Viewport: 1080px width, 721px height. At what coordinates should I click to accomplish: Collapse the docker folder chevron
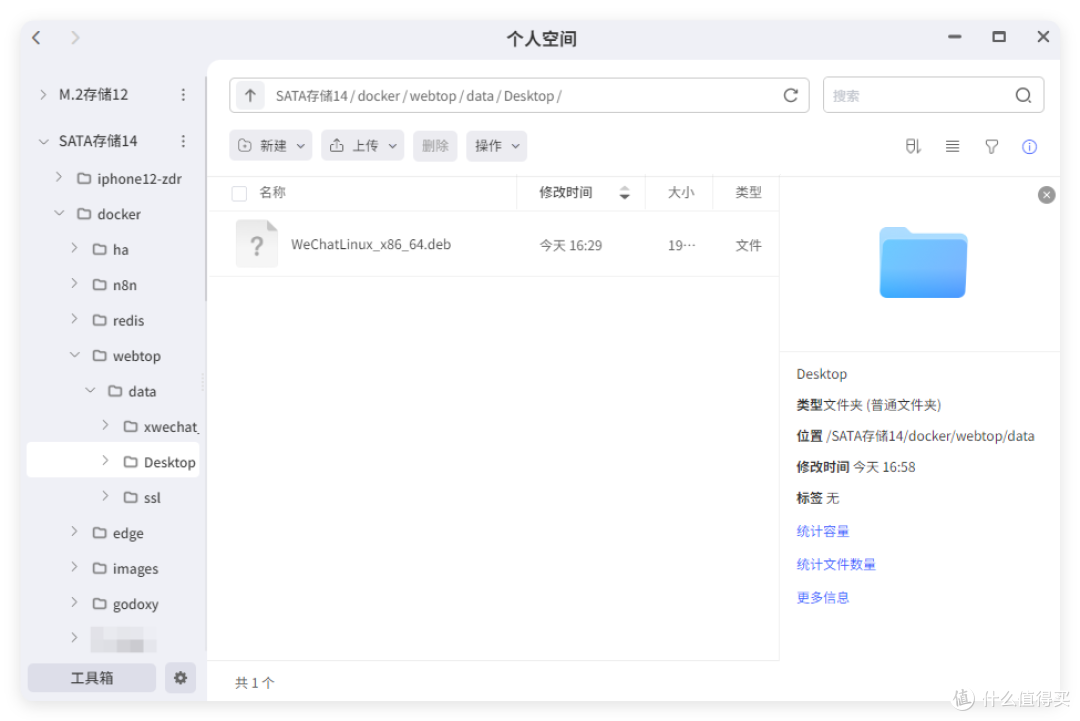tap(59, 213)
